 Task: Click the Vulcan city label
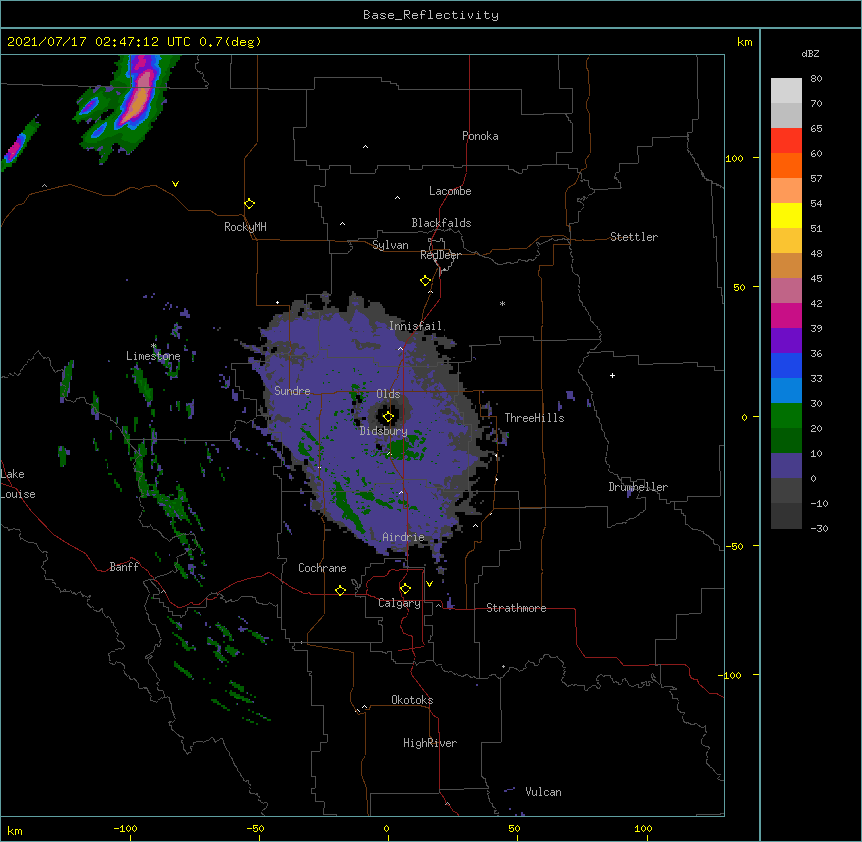pos(543,792)
